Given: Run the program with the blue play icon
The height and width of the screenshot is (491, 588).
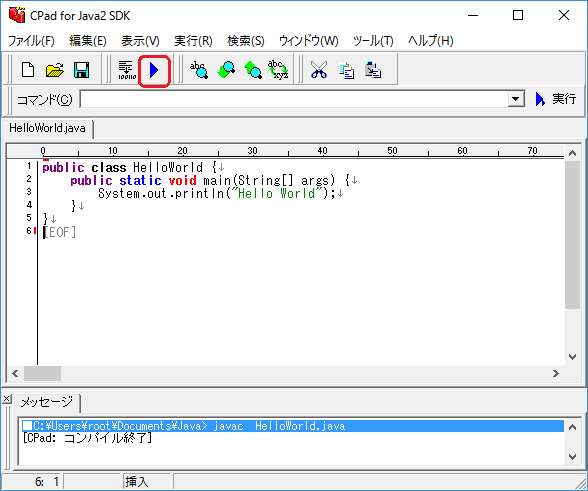Looking at the screenshot, I should (154, 70).
